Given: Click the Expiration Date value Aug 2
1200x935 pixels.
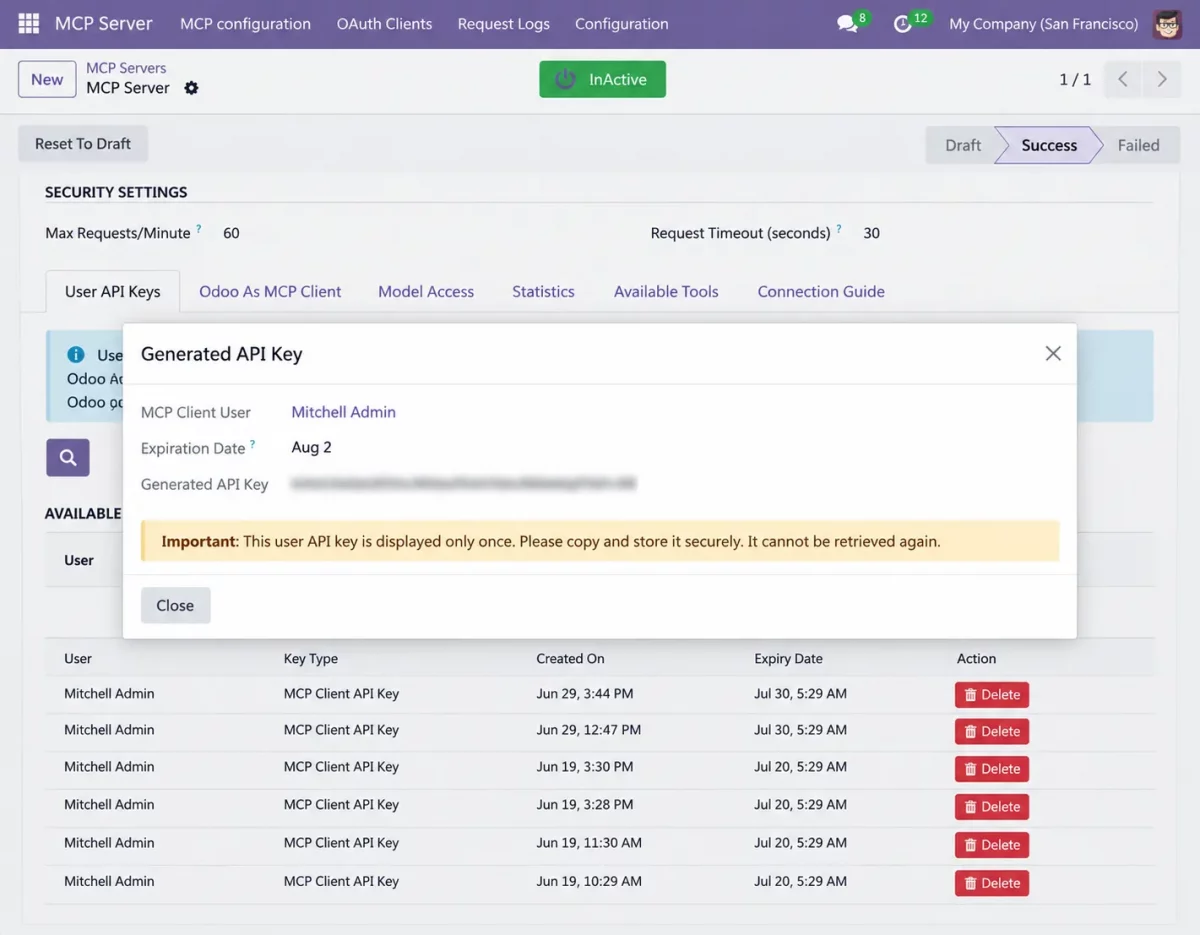Looking at the screenshot, I should [x=311, y=447].
